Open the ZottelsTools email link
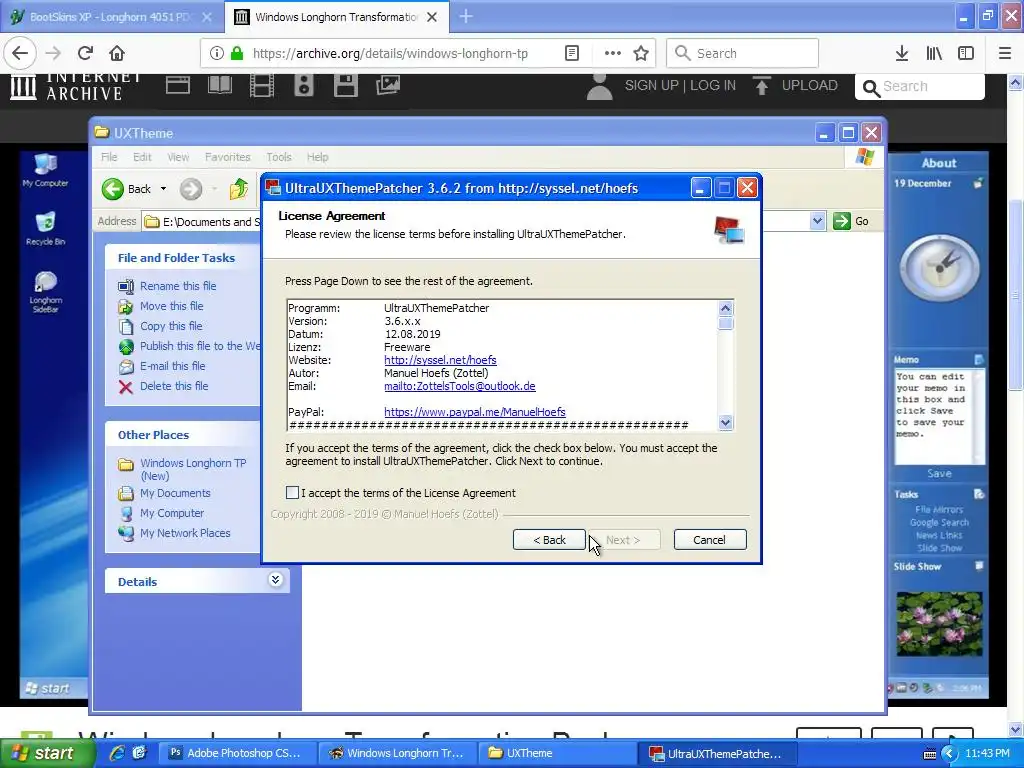The width and height of the screenshot is (1024, 768). [x=460, y=386]
